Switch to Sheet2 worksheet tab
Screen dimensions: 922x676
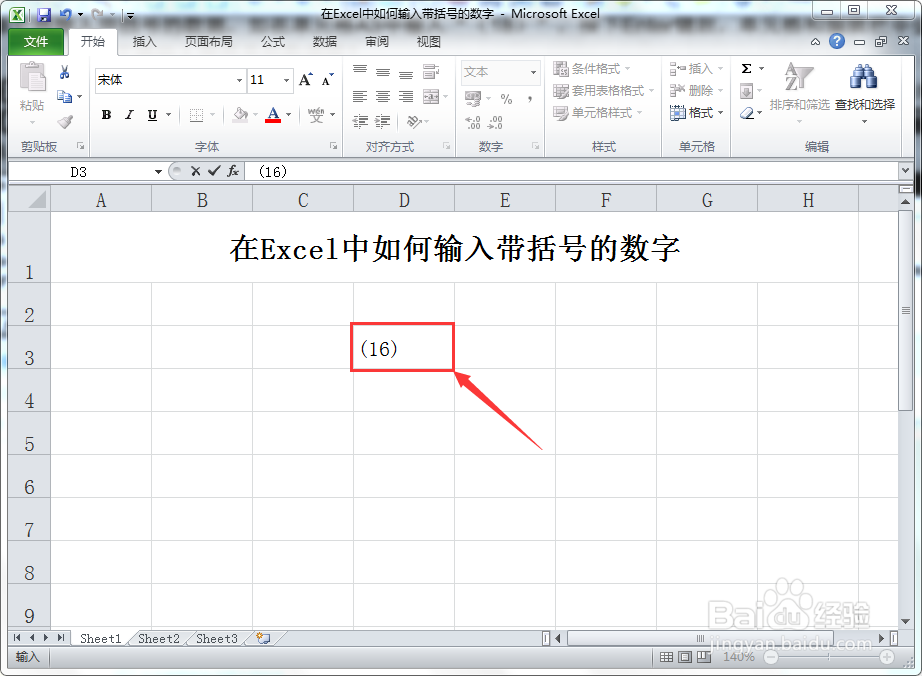point(159,638)
